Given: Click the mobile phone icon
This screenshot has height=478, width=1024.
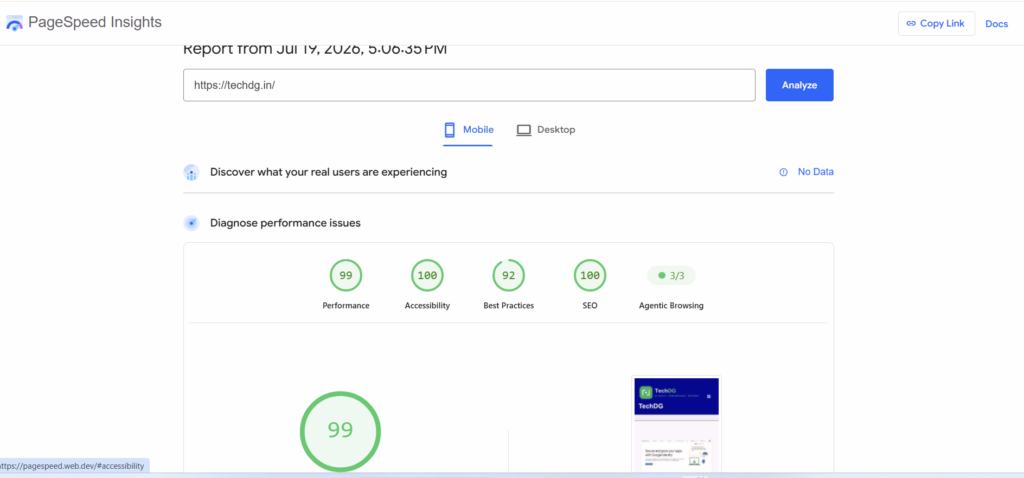Looking at the screenshot, I should coord(449,130).
